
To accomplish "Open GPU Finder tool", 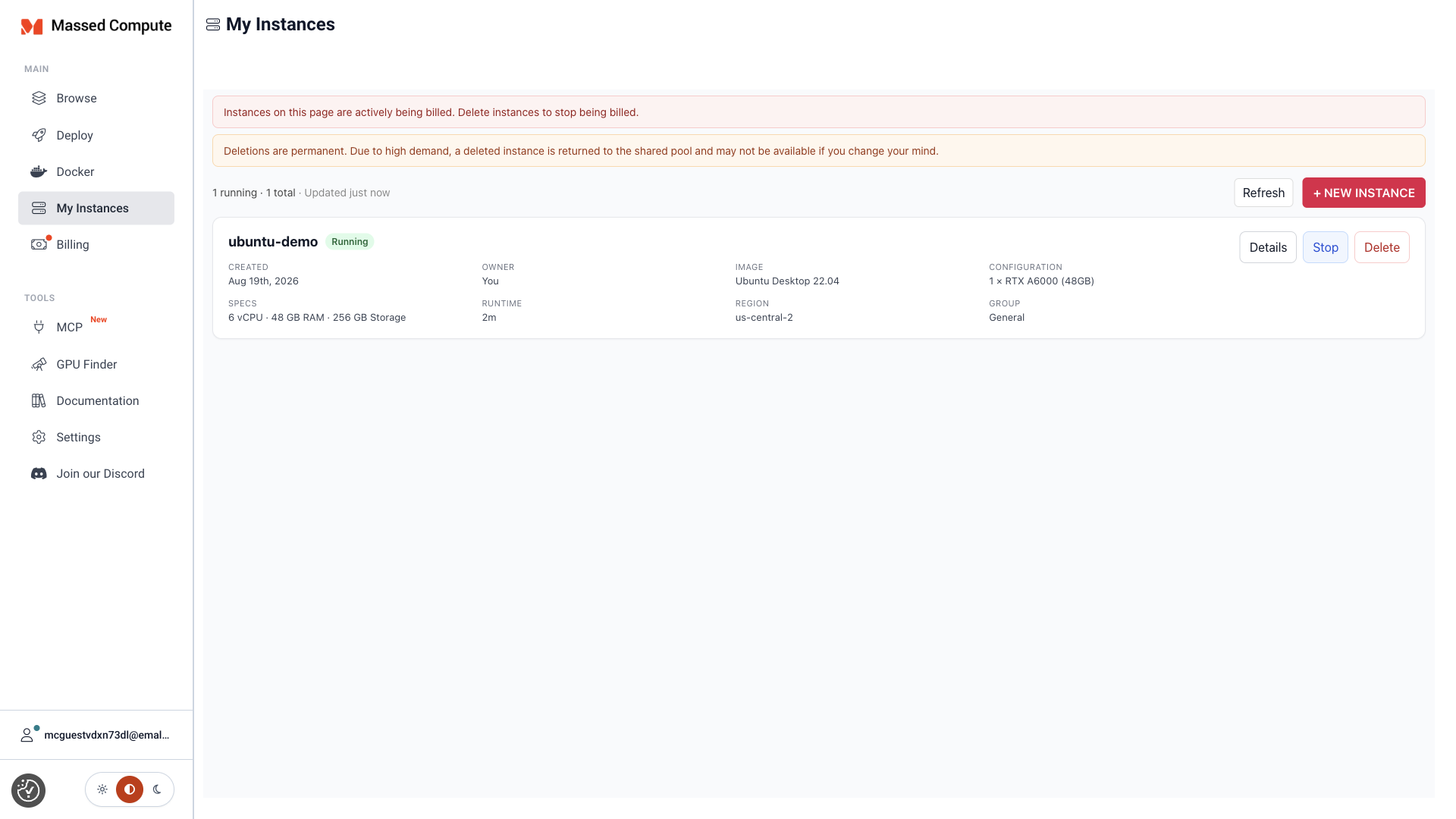I will point(96,364).
